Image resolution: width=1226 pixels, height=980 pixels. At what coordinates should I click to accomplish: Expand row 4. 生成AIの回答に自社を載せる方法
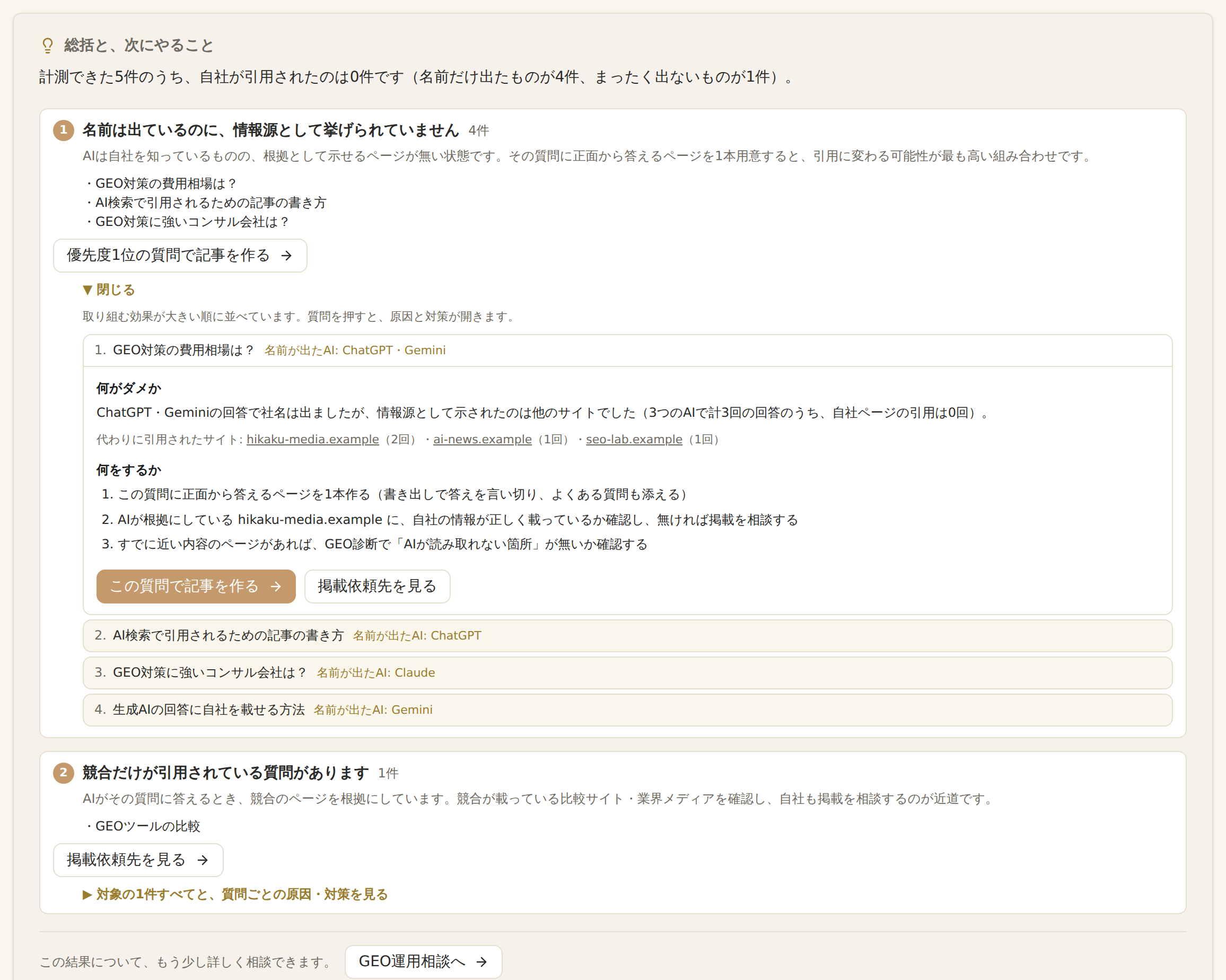click(627, 710)
